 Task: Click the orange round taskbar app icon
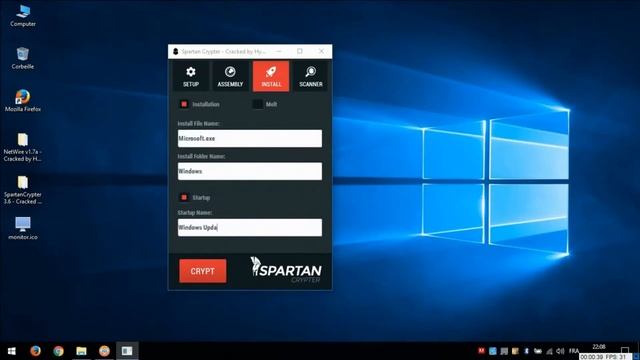[x=104, y=351]
